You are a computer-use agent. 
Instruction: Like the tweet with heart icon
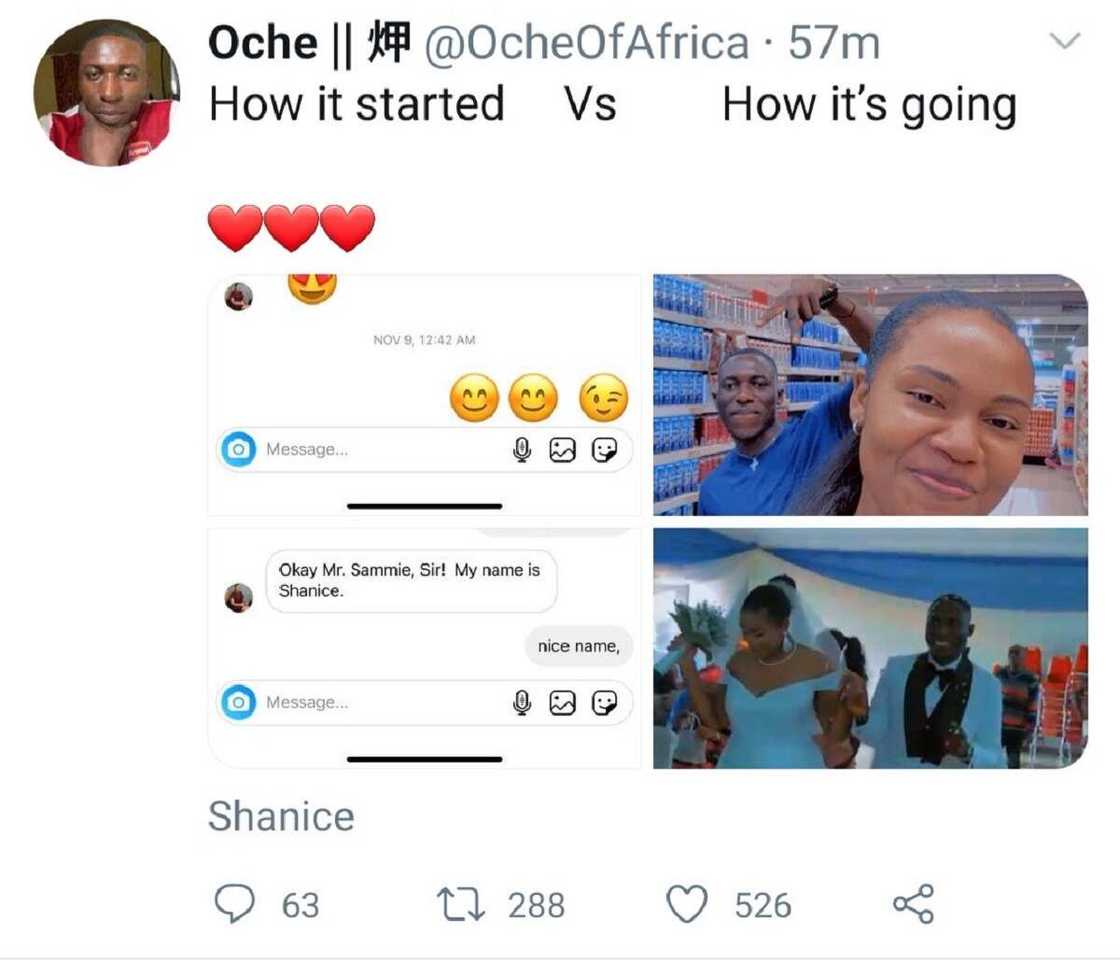(x=687, y=905)
